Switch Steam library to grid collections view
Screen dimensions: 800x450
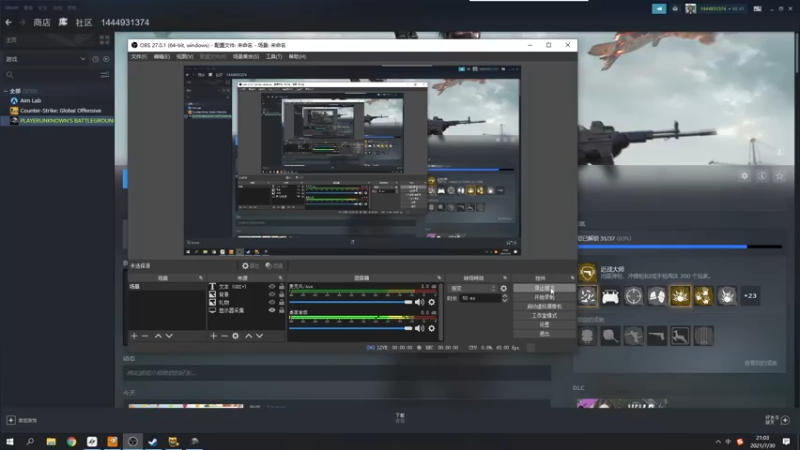tap(105, 40)
